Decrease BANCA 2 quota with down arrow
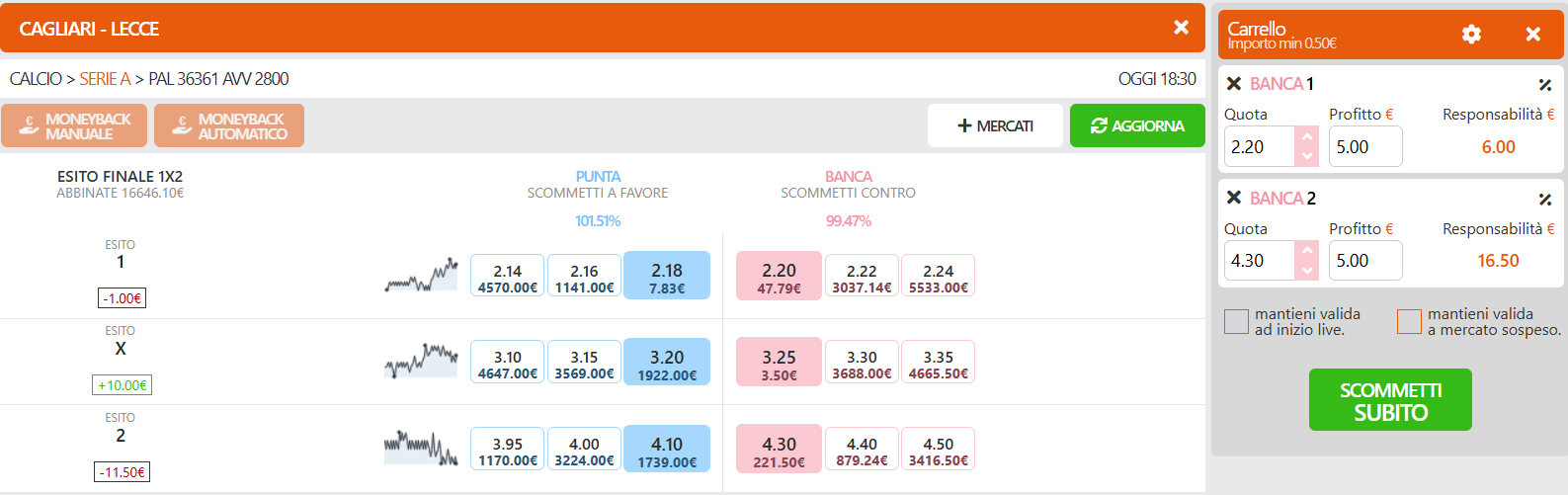The image size is (1568, 495). point(1307,270)
